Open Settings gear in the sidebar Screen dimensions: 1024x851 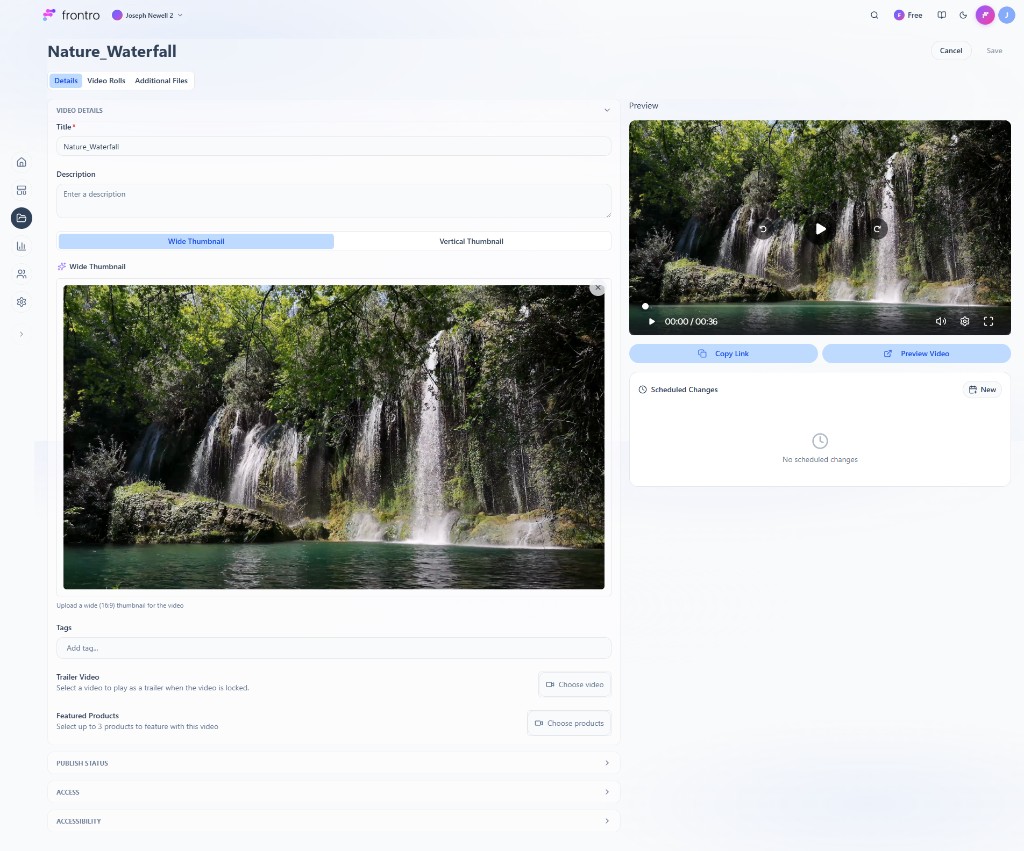click(21, 301)
